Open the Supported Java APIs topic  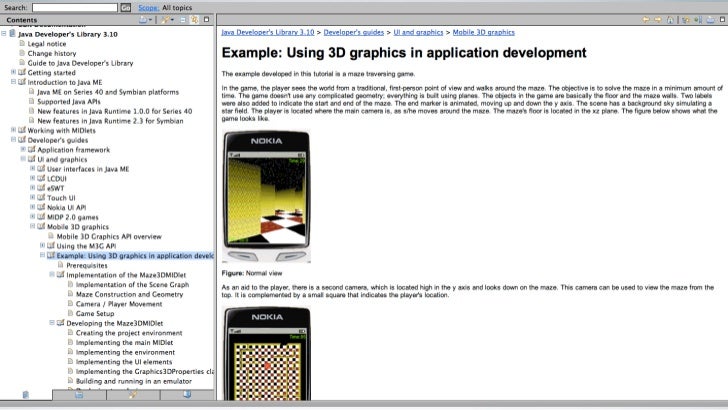click(69, 102)
